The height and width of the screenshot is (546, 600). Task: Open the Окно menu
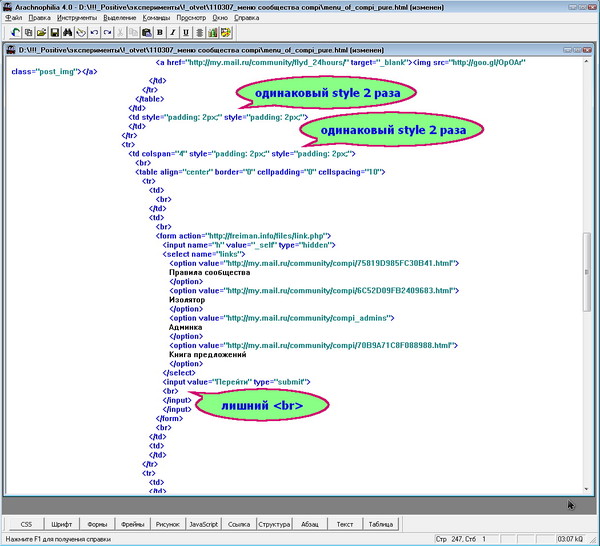click(220, 18)
